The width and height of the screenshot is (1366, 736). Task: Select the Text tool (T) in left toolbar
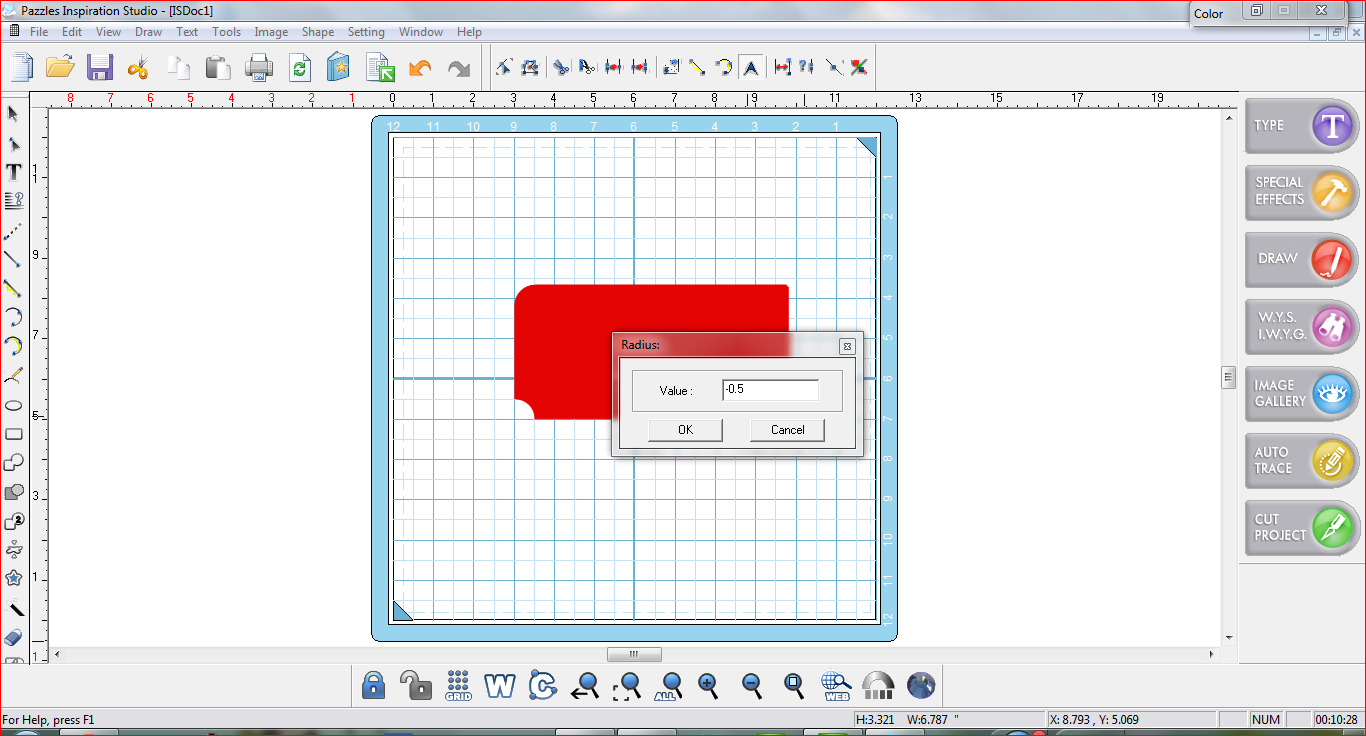(14, 172)
